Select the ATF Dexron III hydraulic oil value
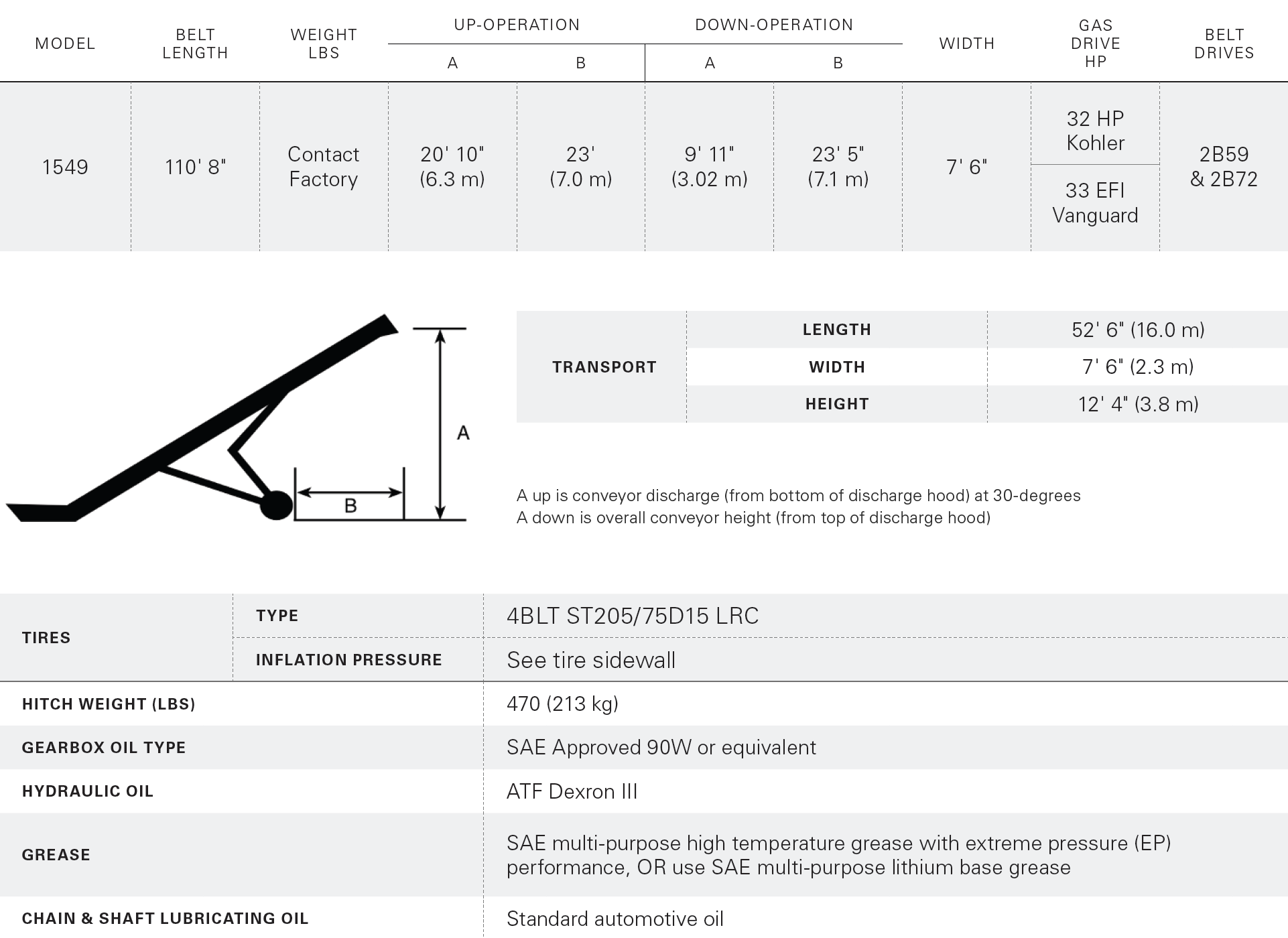1288x938 pixels. [572, 791]
